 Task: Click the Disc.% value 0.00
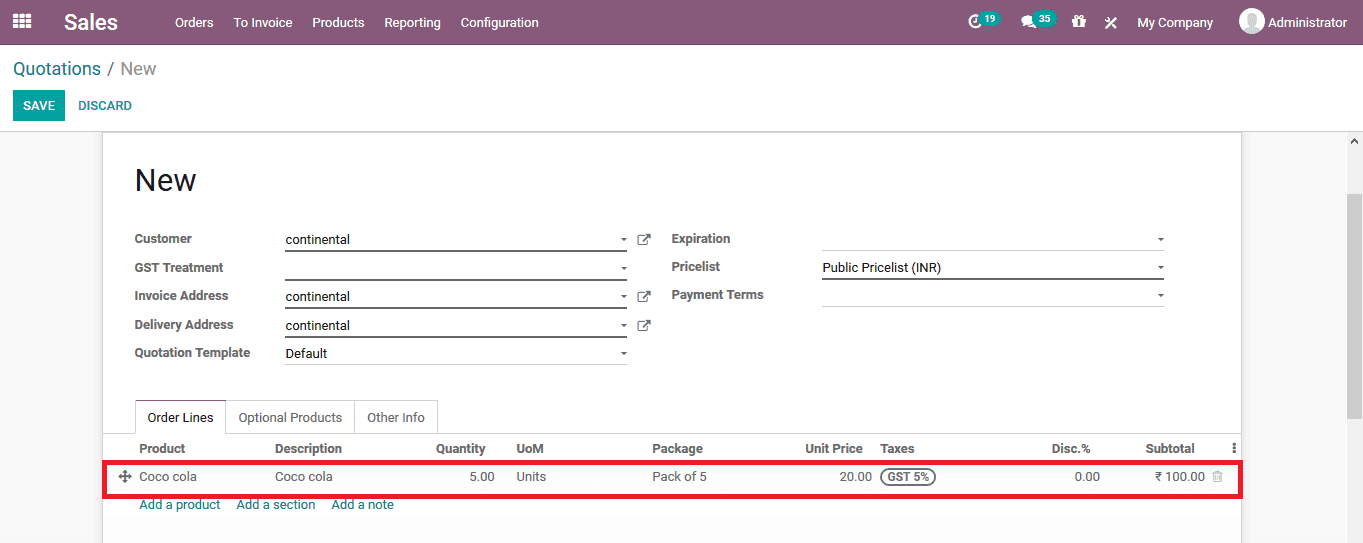pos(1087,477)
